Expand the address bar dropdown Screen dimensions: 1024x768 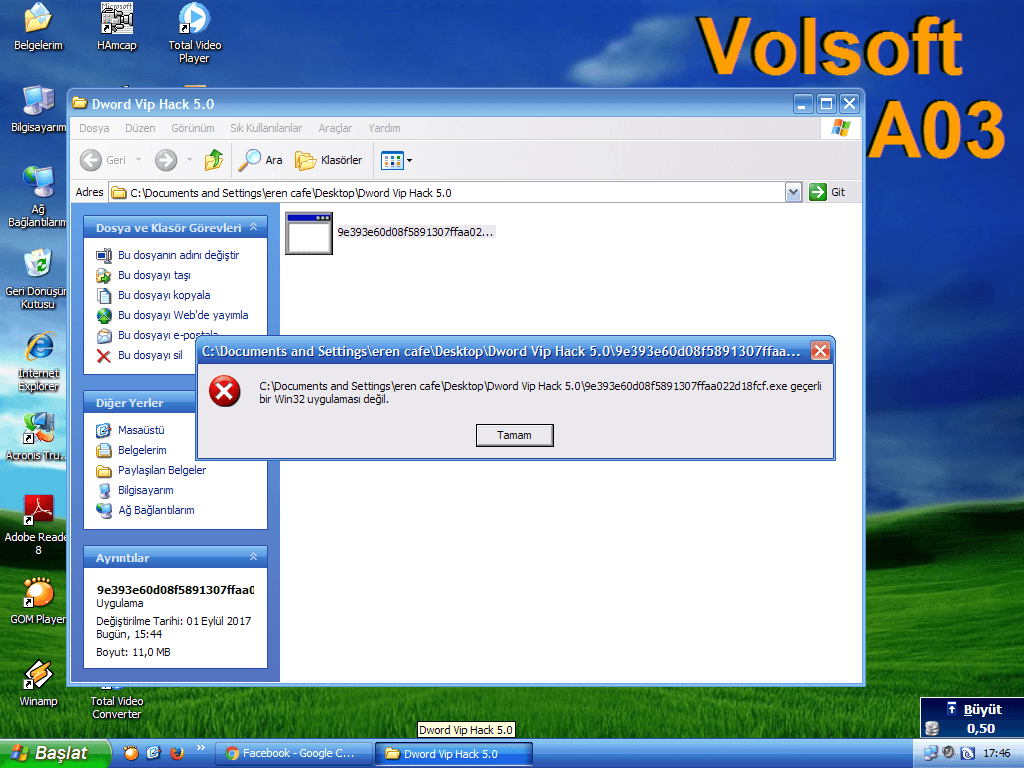(793, 193)
